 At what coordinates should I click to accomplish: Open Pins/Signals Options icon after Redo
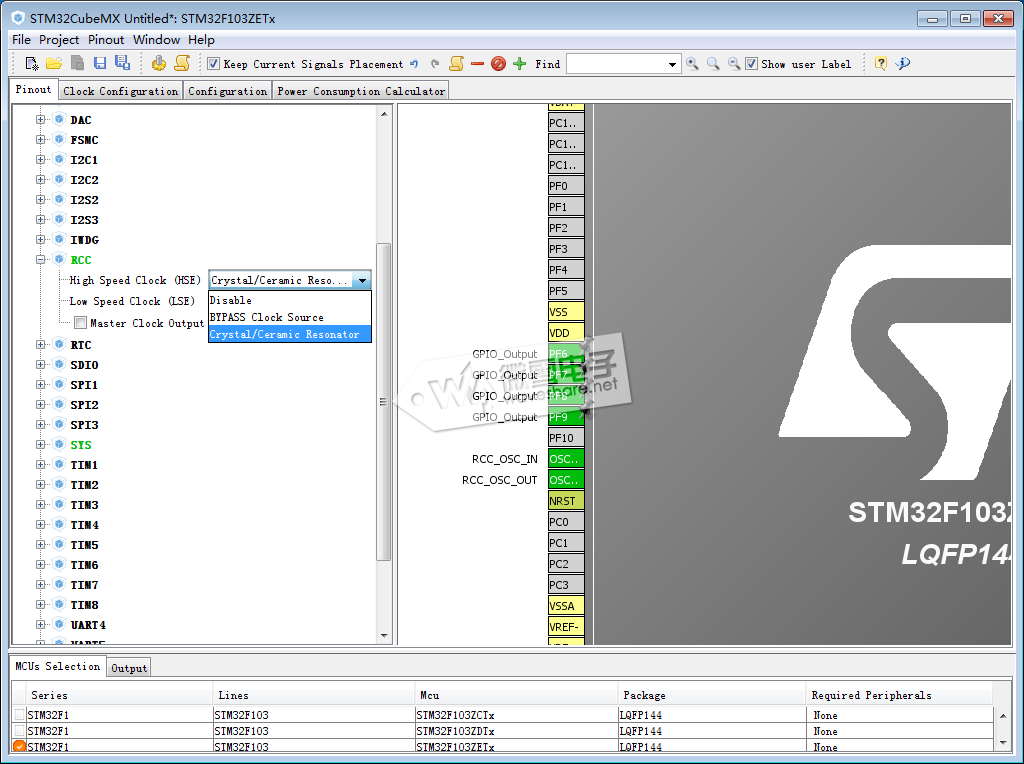[456, 63]
